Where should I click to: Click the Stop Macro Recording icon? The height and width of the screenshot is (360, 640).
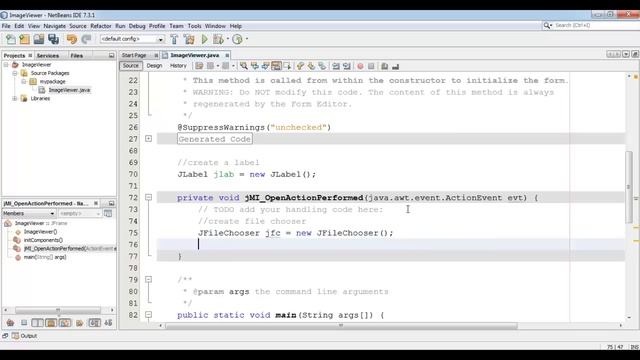(371, 66)
